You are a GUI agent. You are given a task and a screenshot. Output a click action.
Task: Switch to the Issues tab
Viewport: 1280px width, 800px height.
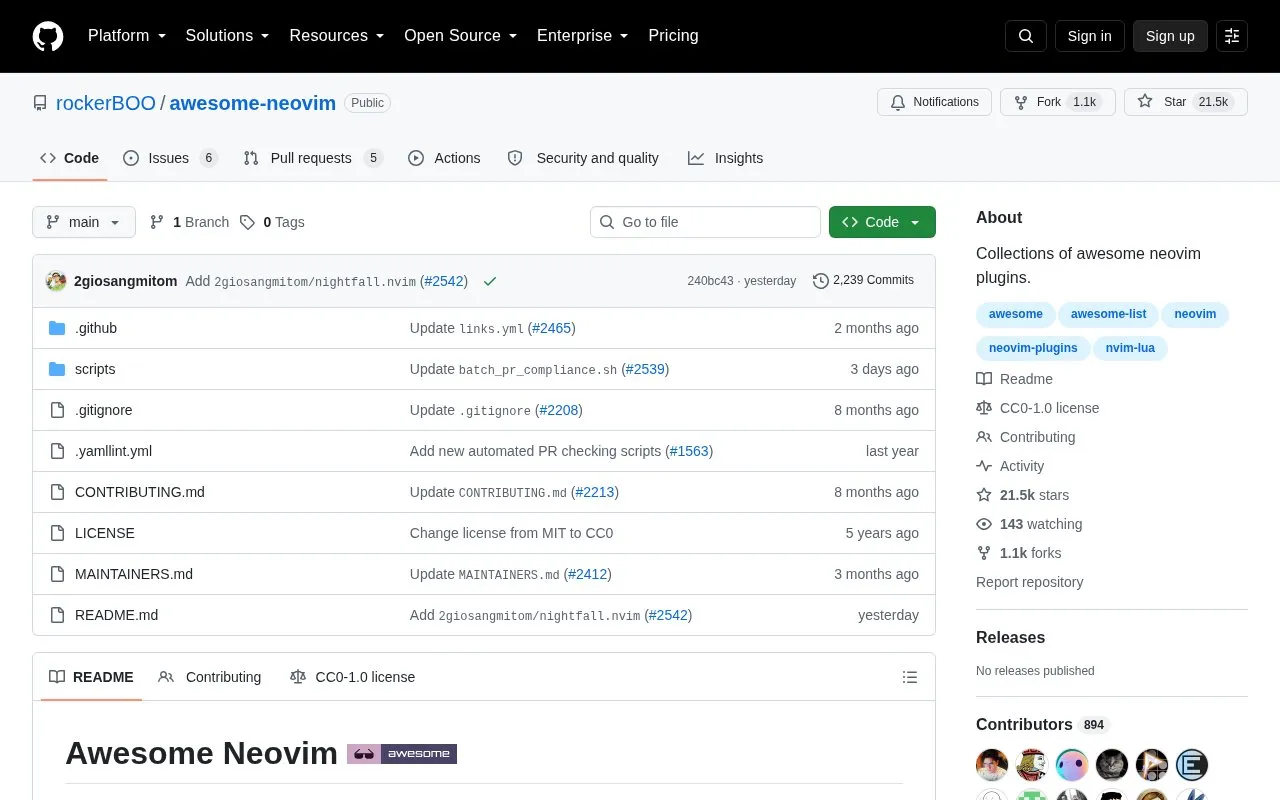point(170,158)
